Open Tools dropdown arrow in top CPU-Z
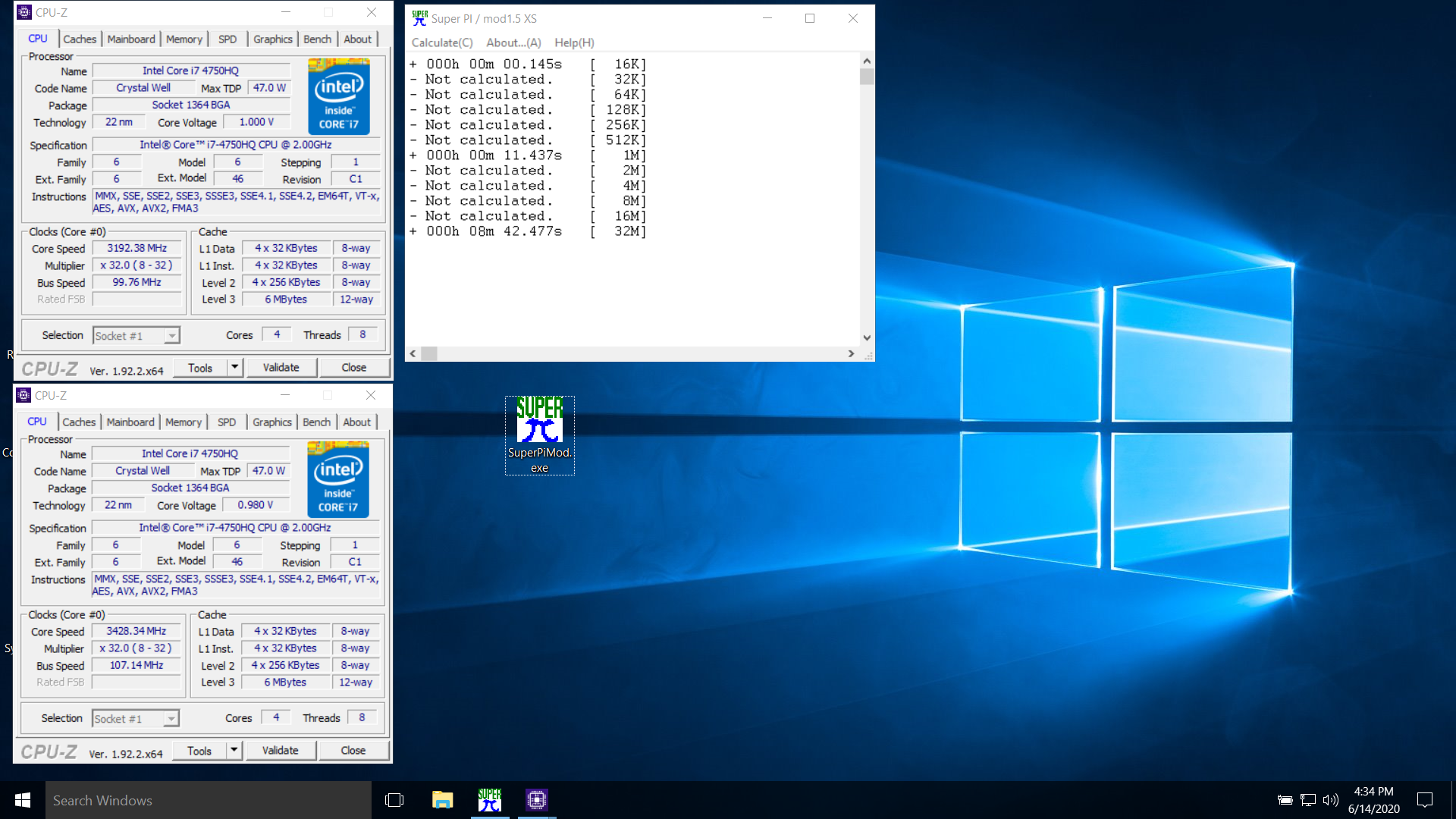 pos(234,368)
